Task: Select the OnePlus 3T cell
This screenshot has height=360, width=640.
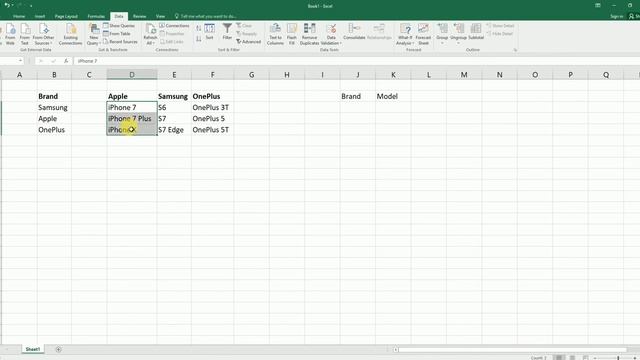Action: tap(212, 107)
